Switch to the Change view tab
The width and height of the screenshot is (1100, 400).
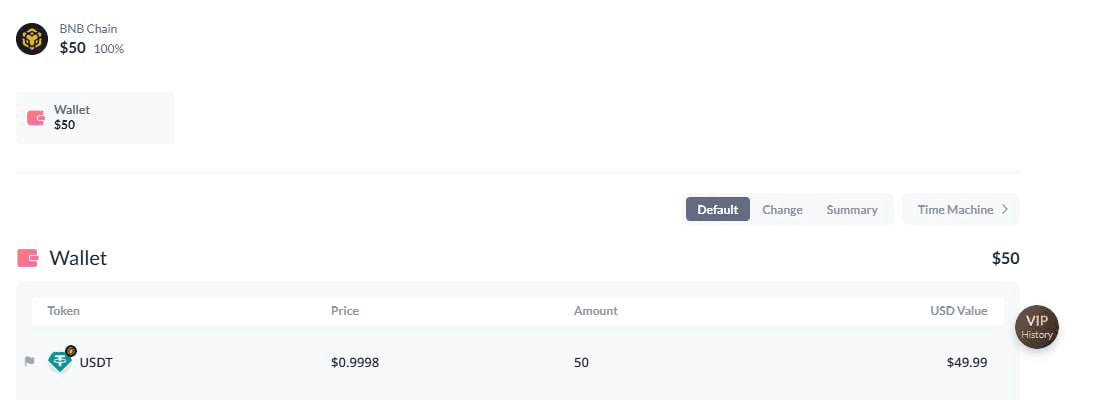coord(782,209)
